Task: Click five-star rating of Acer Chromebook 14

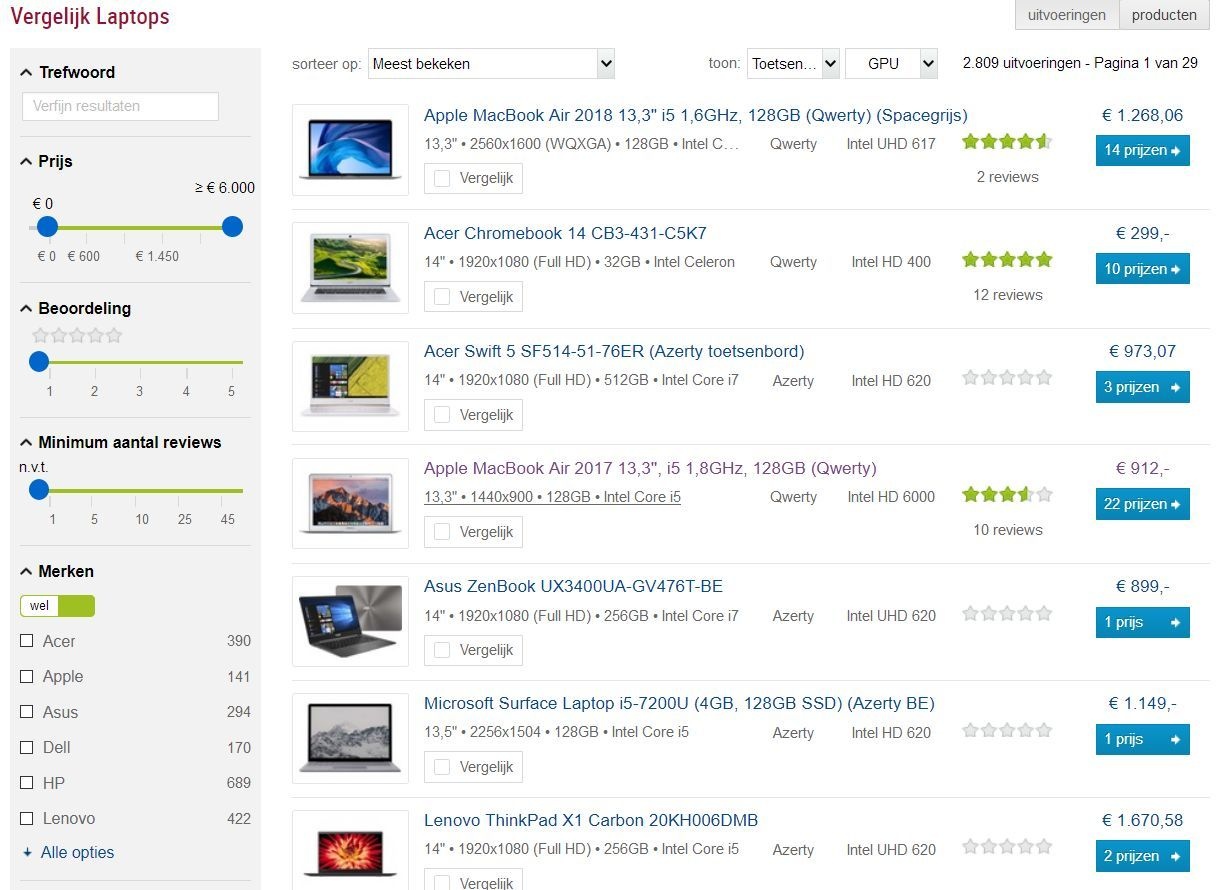Action: (x=1007, y=260)
